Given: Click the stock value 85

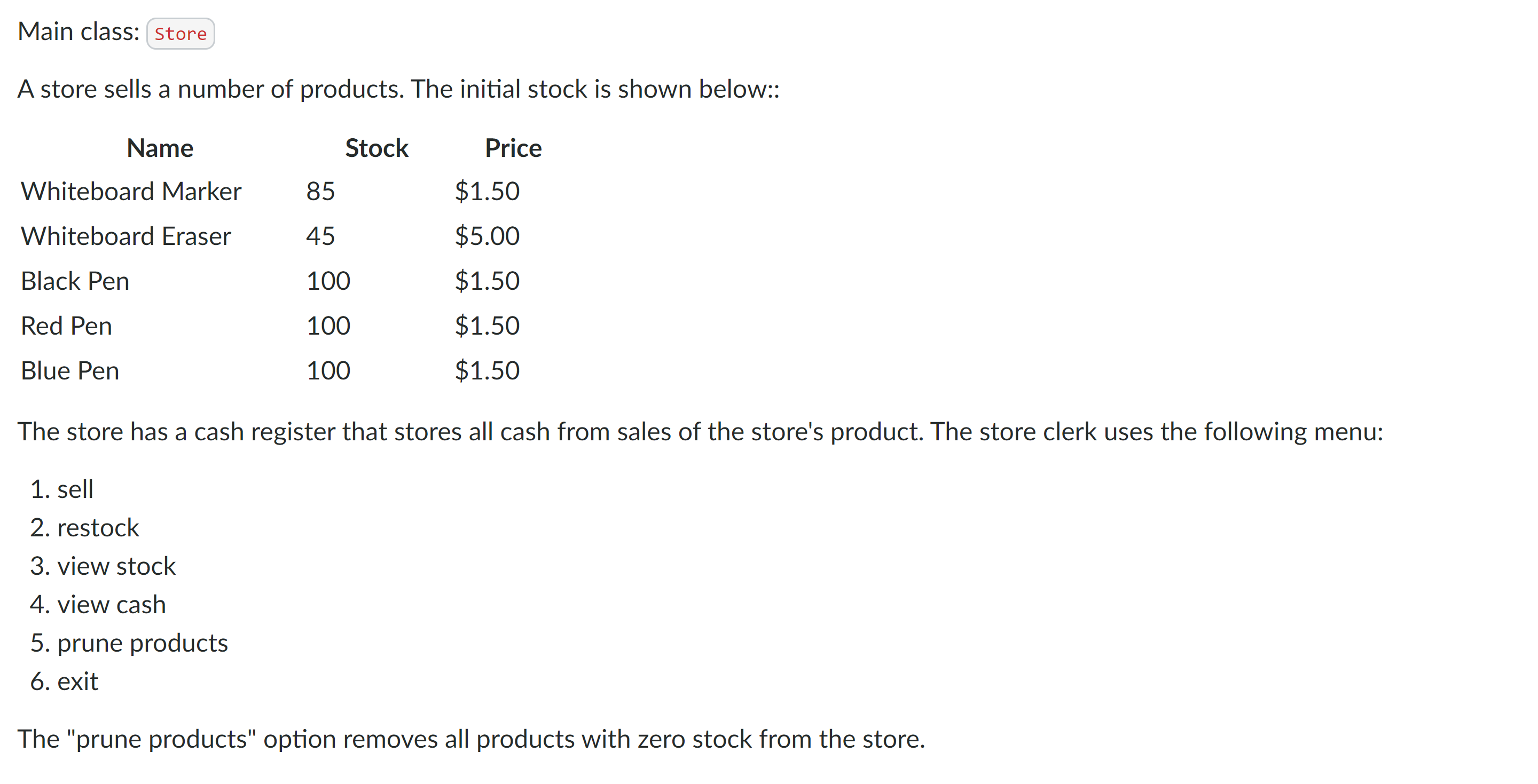Looking at the screenshot, I should tap(320, 192).
